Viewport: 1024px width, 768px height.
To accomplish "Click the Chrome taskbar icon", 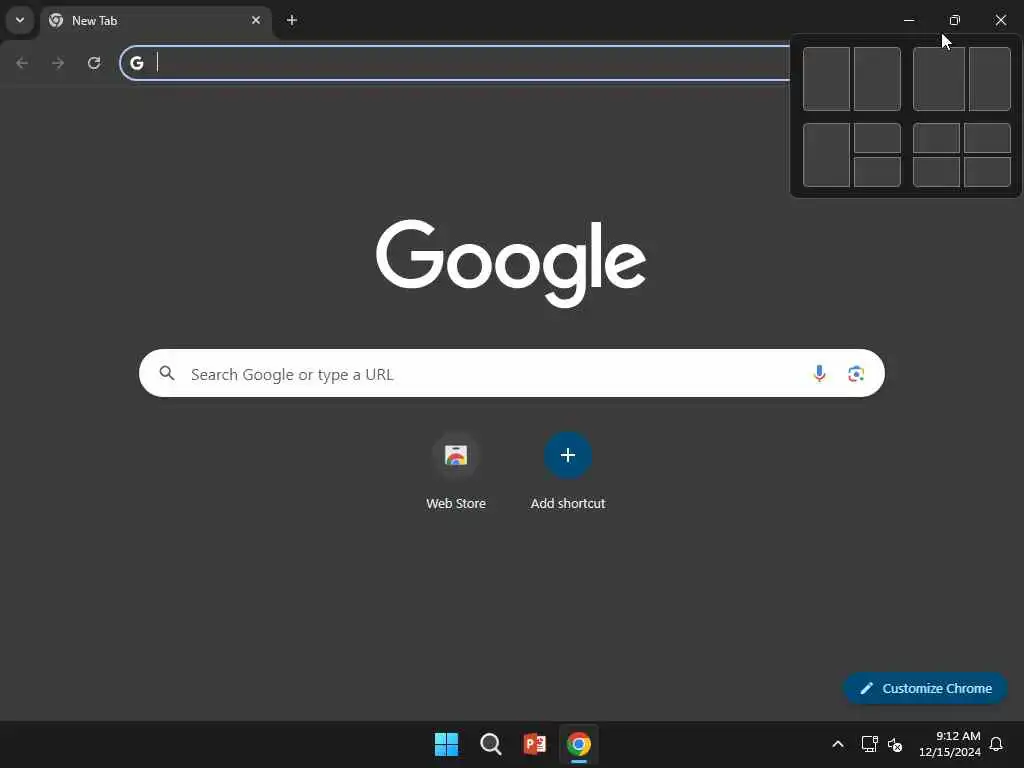I will click(579, 744).
